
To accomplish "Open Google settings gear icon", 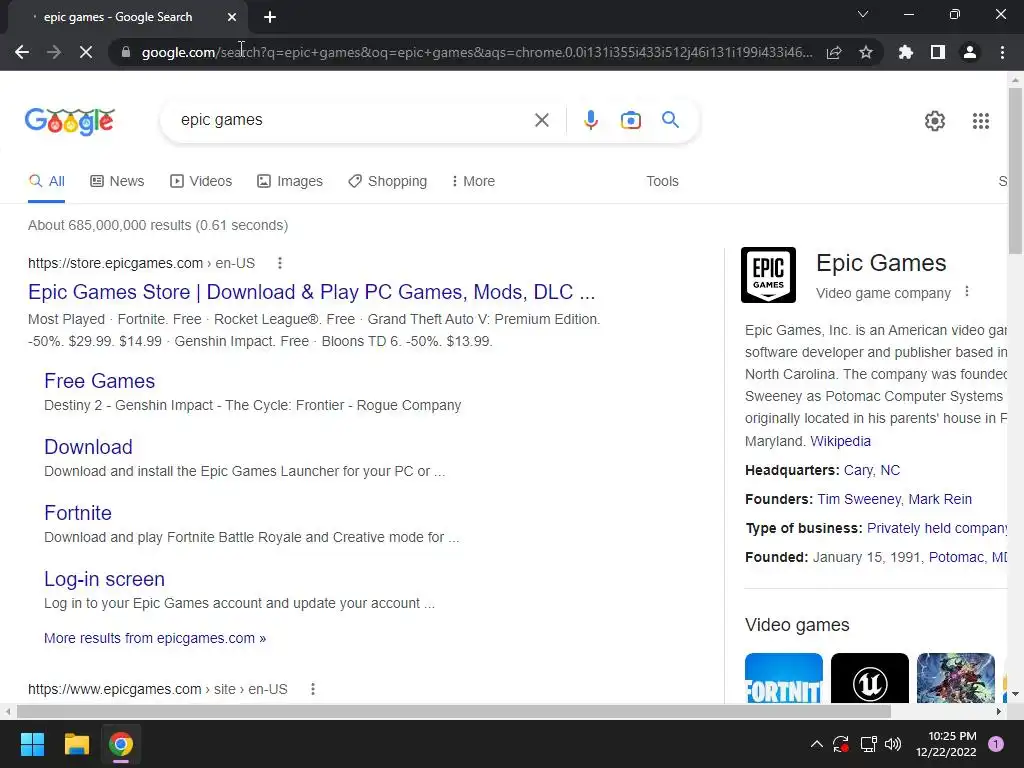I will click(935, 121).
